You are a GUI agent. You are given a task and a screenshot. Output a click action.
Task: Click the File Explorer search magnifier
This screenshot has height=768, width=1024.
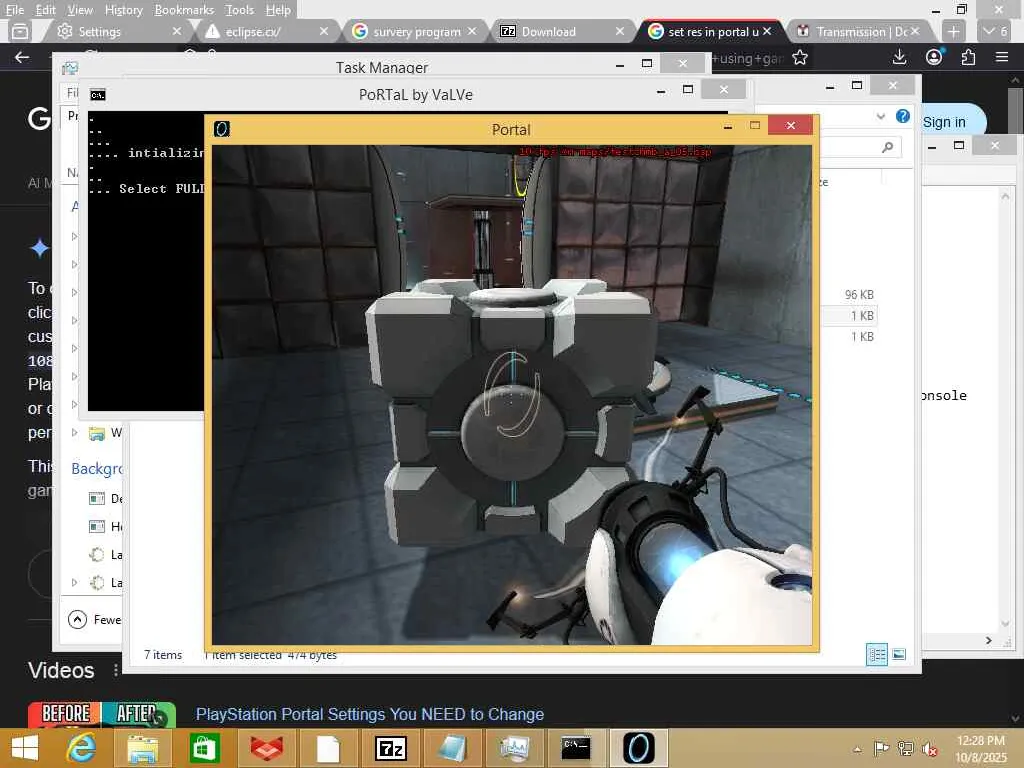(x=887, y=148)
